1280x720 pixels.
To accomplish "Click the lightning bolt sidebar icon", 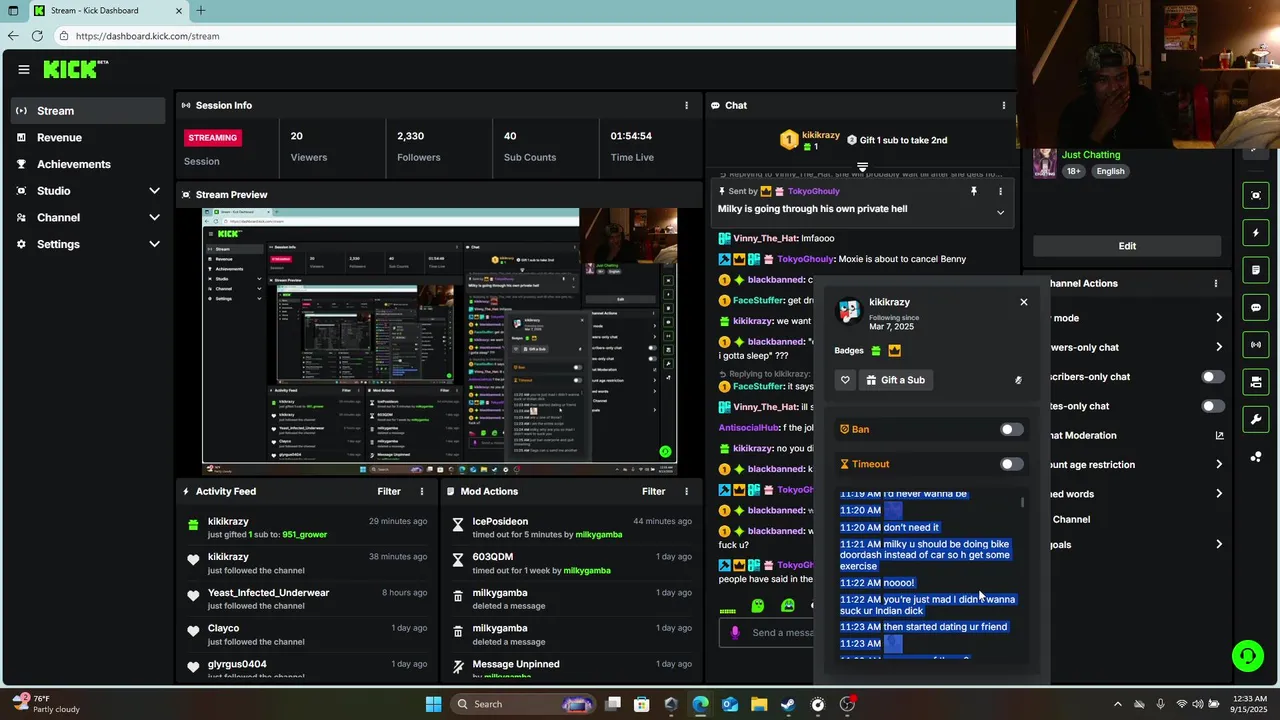I will click(x=1256, y=233).
